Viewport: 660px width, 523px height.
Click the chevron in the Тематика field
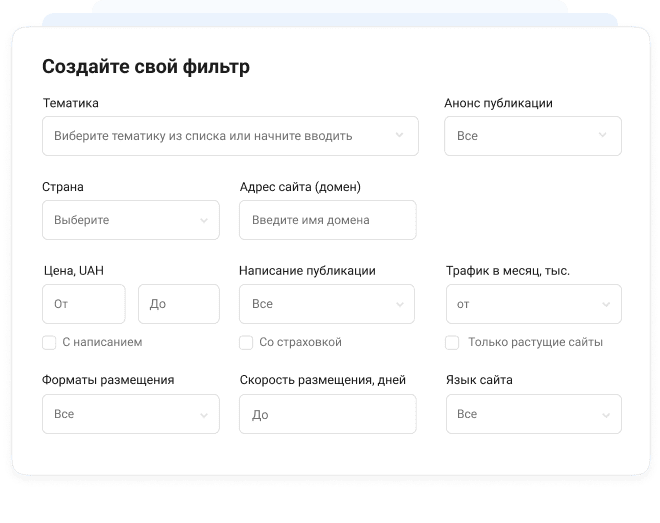click(399, 136)
